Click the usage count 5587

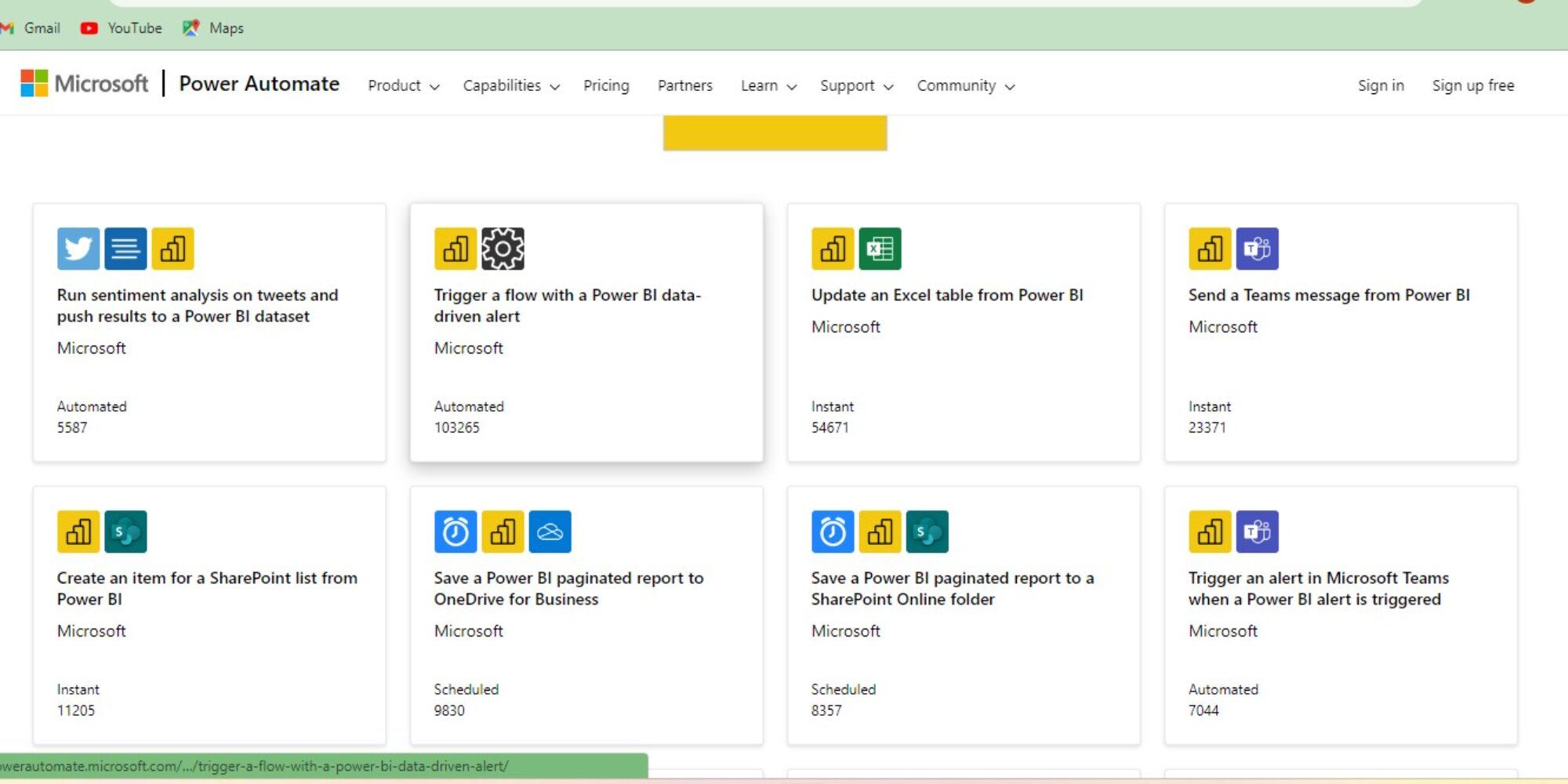point(72,428)
